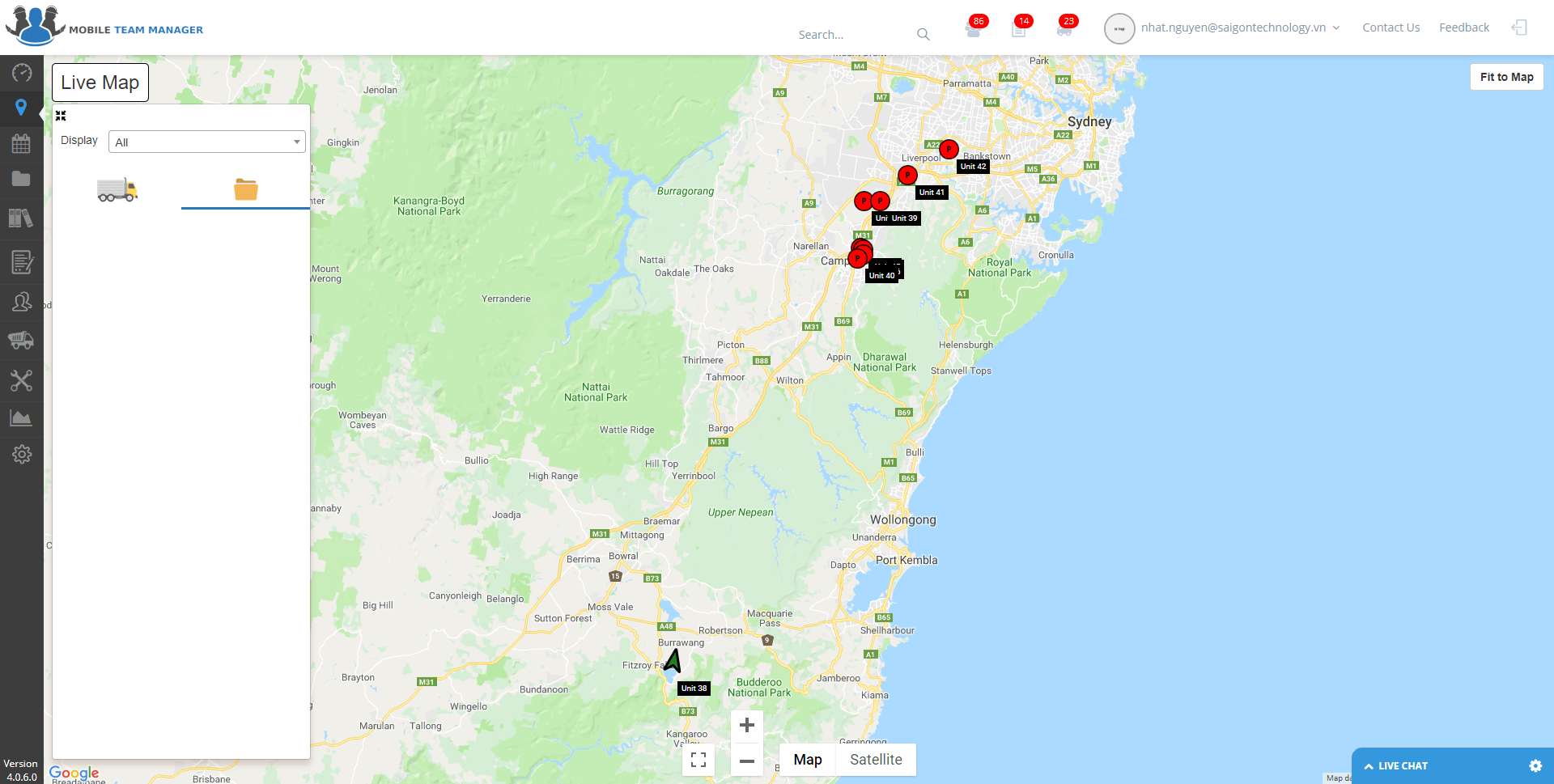This screenshot has width=1554, height=784.
Task: Open the calendar schedule icon in sidebar
Action: (22, 144)
